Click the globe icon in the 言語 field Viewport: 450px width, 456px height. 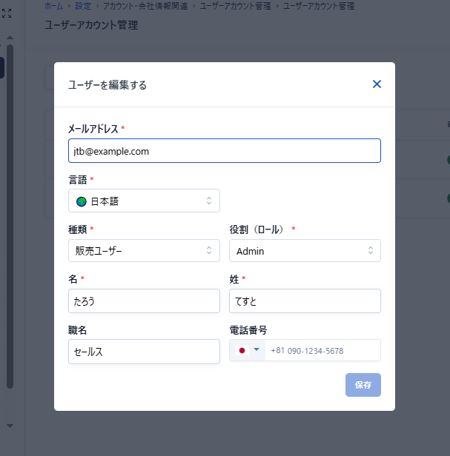click(81, 202)
